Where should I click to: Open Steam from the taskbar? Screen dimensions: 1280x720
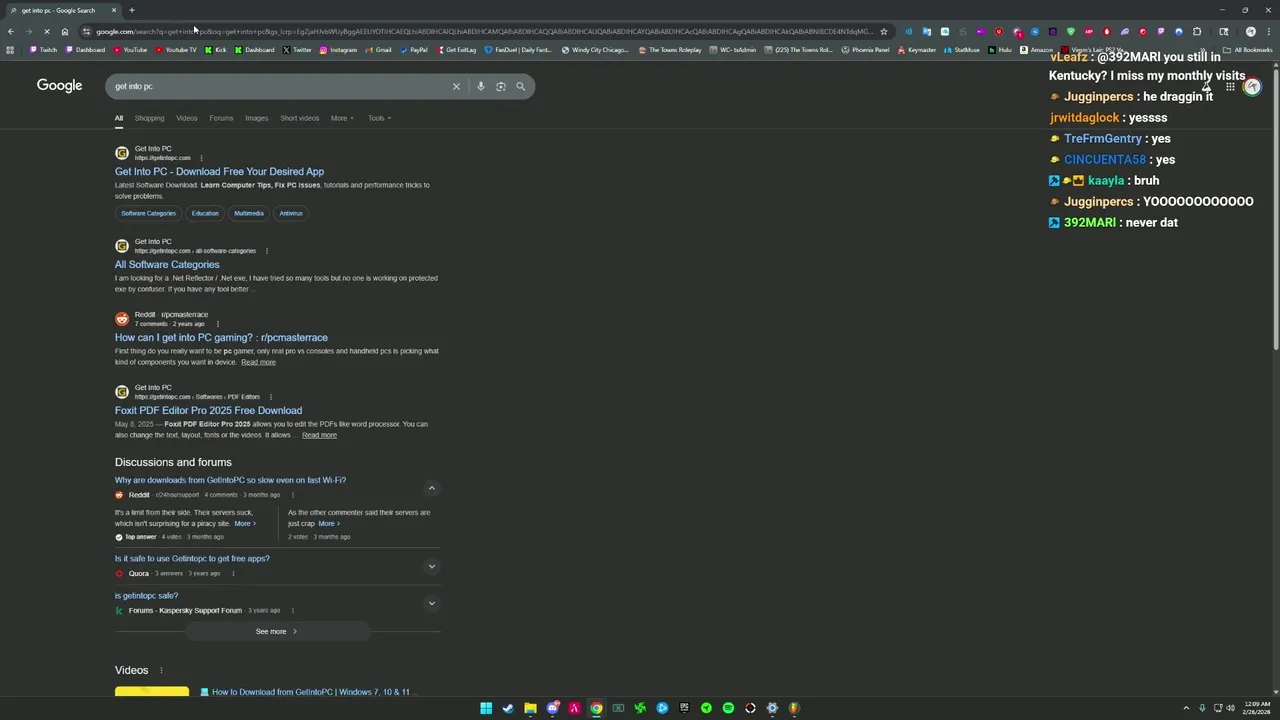(508, 708)
